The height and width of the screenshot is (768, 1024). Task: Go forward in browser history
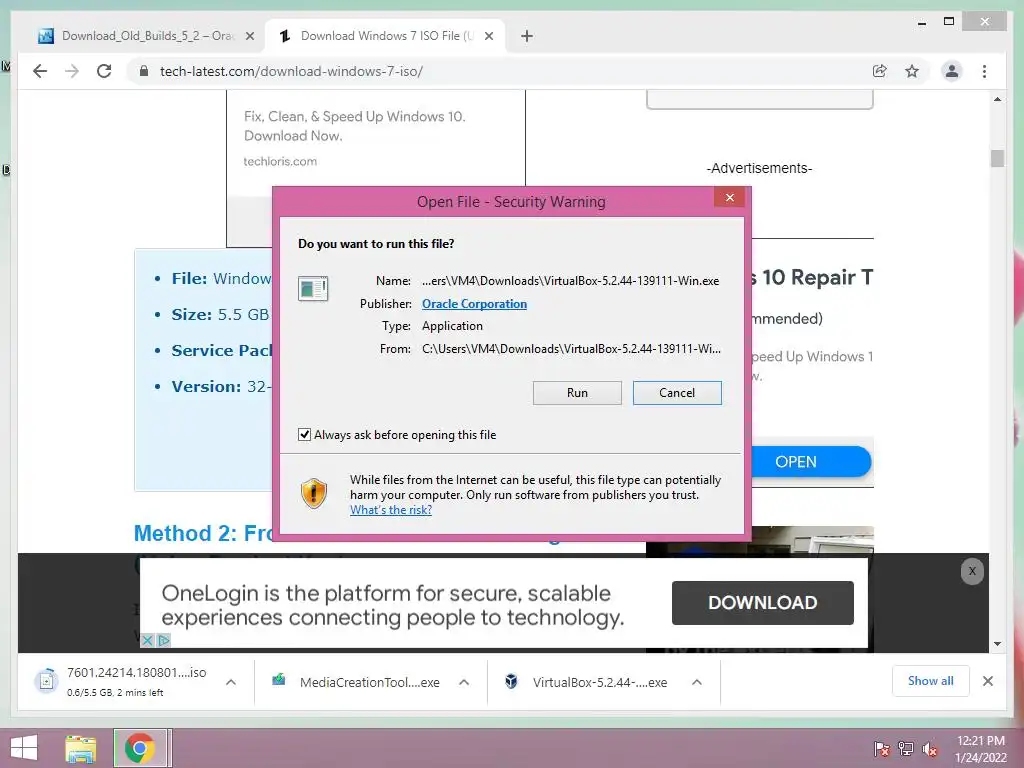point(72,71)
